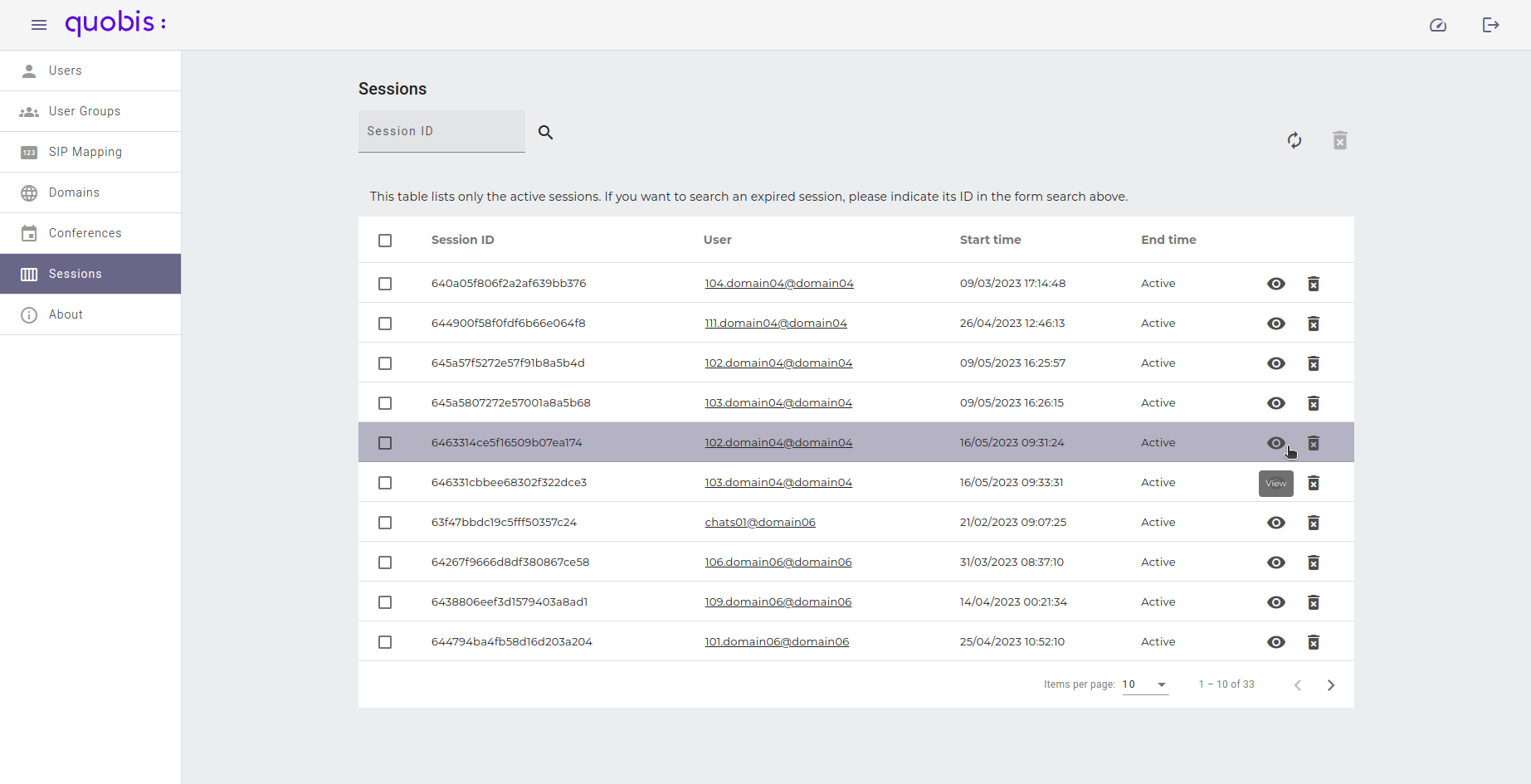
Task: View session 63f47bbdc19c5fff50357c24
Action: (1276, 523)
